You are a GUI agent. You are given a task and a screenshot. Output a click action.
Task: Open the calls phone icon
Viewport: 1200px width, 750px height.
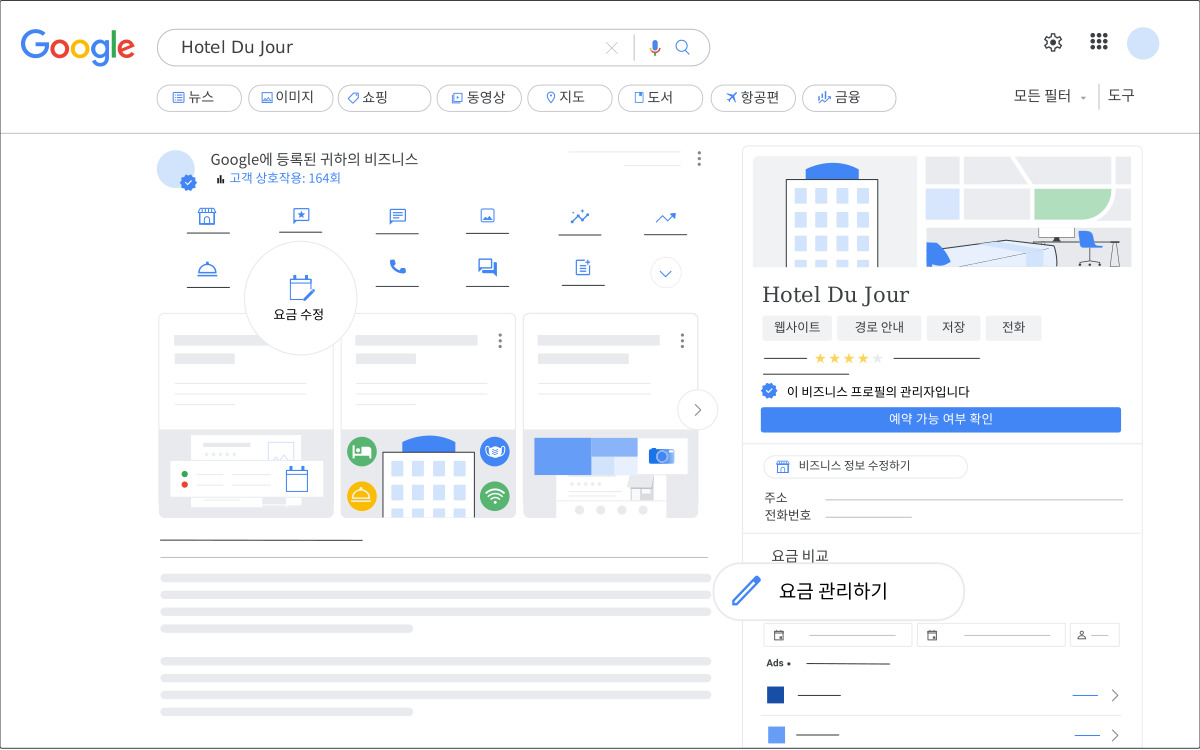(x=397, y=268)
